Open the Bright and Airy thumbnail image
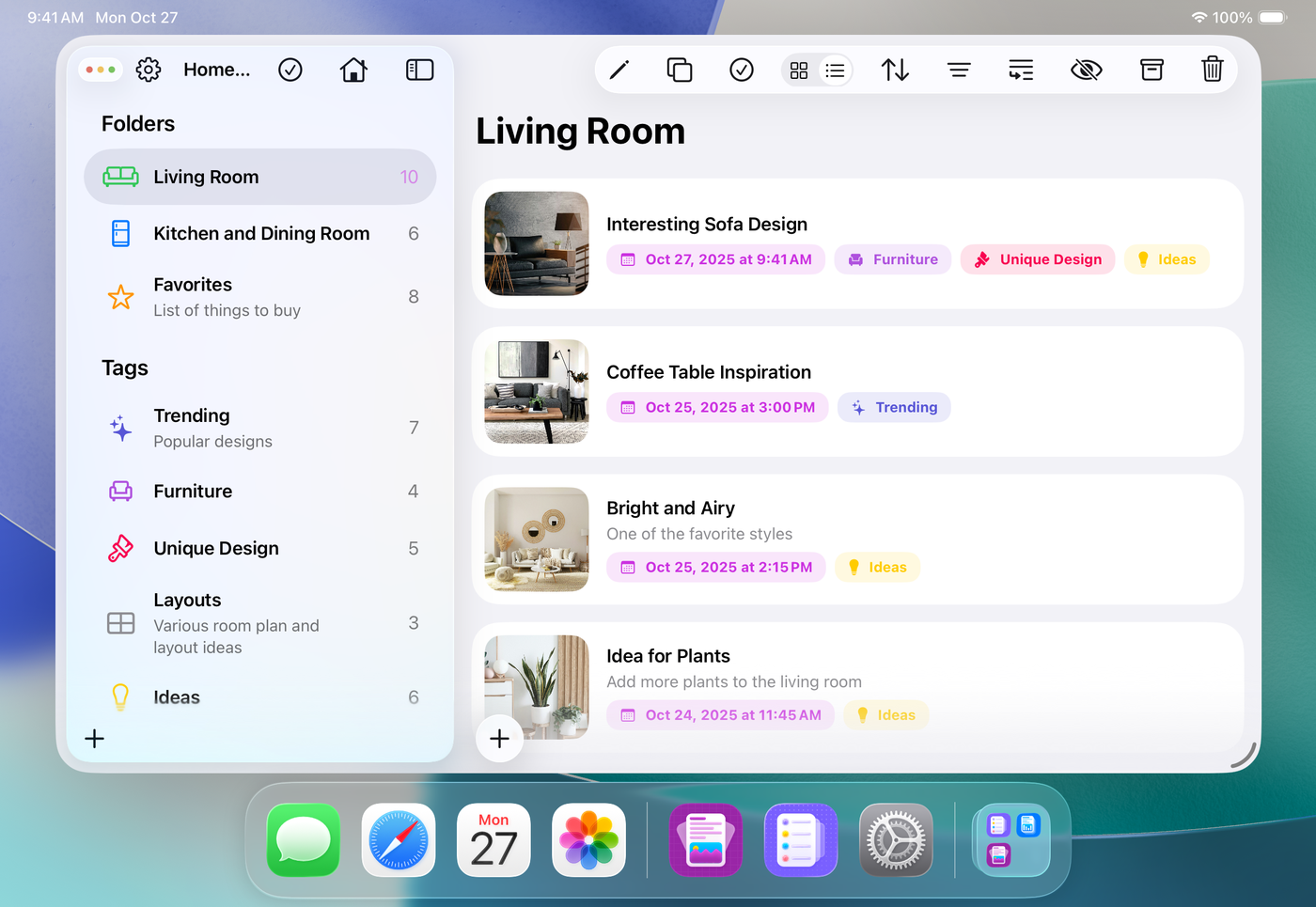This screenshot has height=907, width=1316. (537, 540)
